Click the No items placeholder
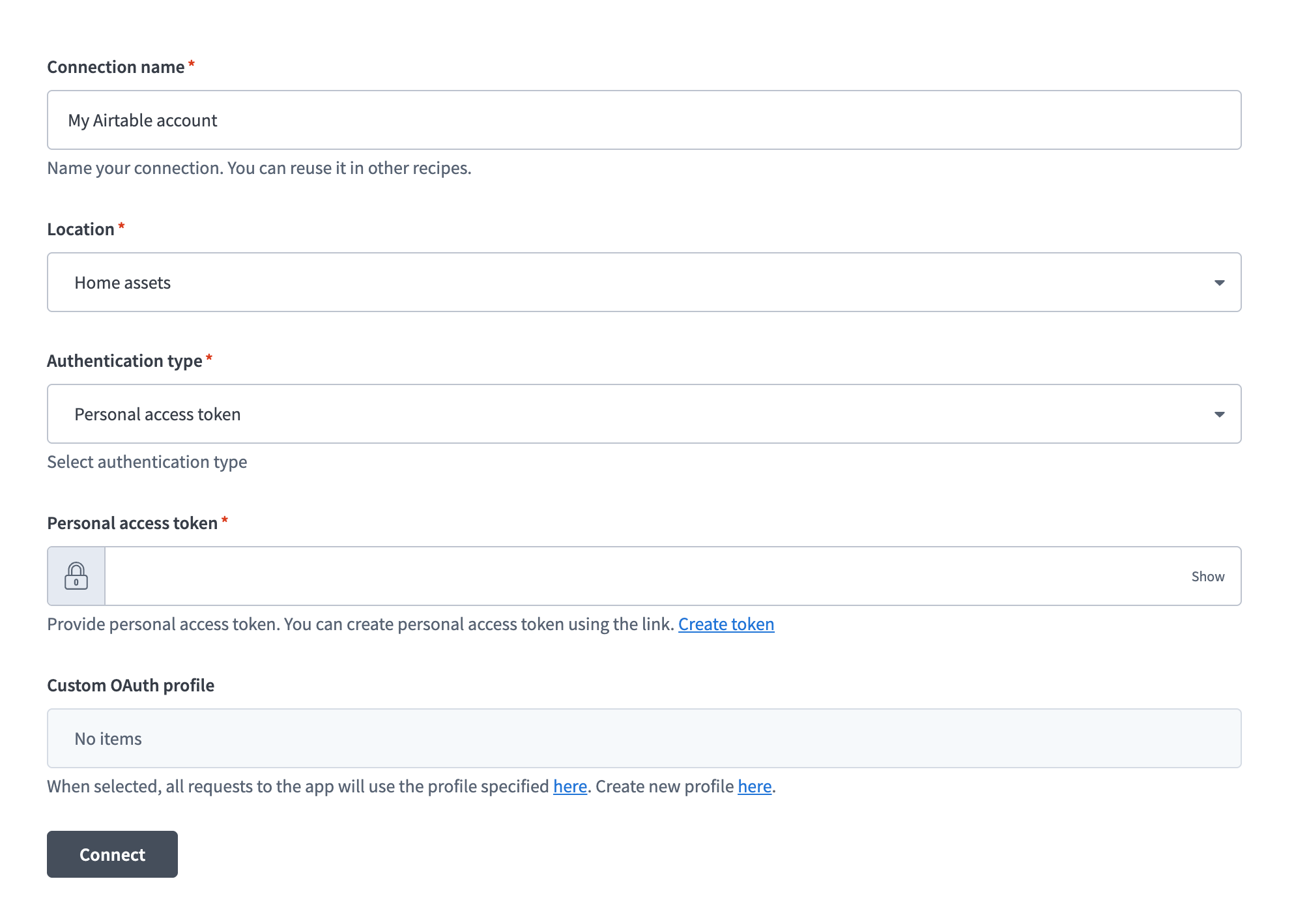The height and width of the screenshot is (924, 1294). pyautogui.click(x=108, y=738)
